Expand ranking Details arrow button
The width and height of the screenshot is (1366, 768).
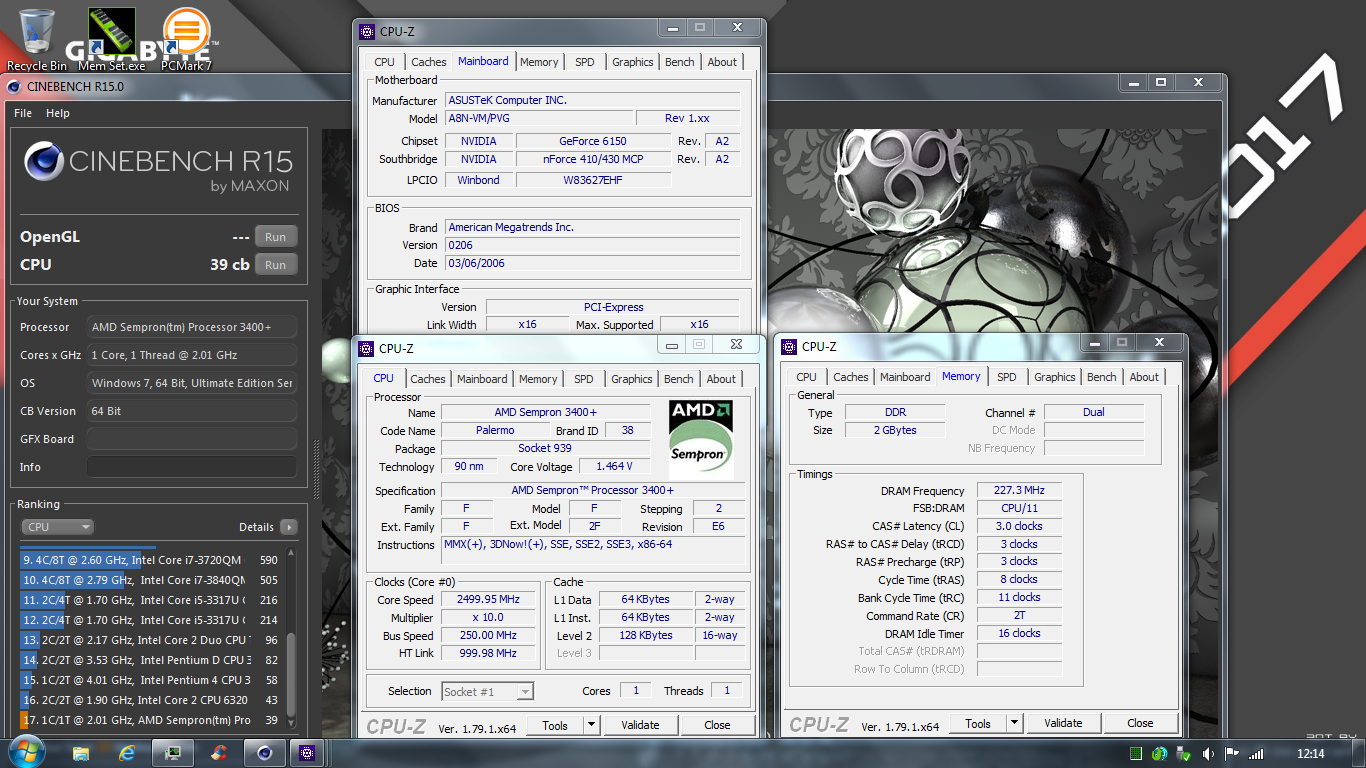point(288,527)
